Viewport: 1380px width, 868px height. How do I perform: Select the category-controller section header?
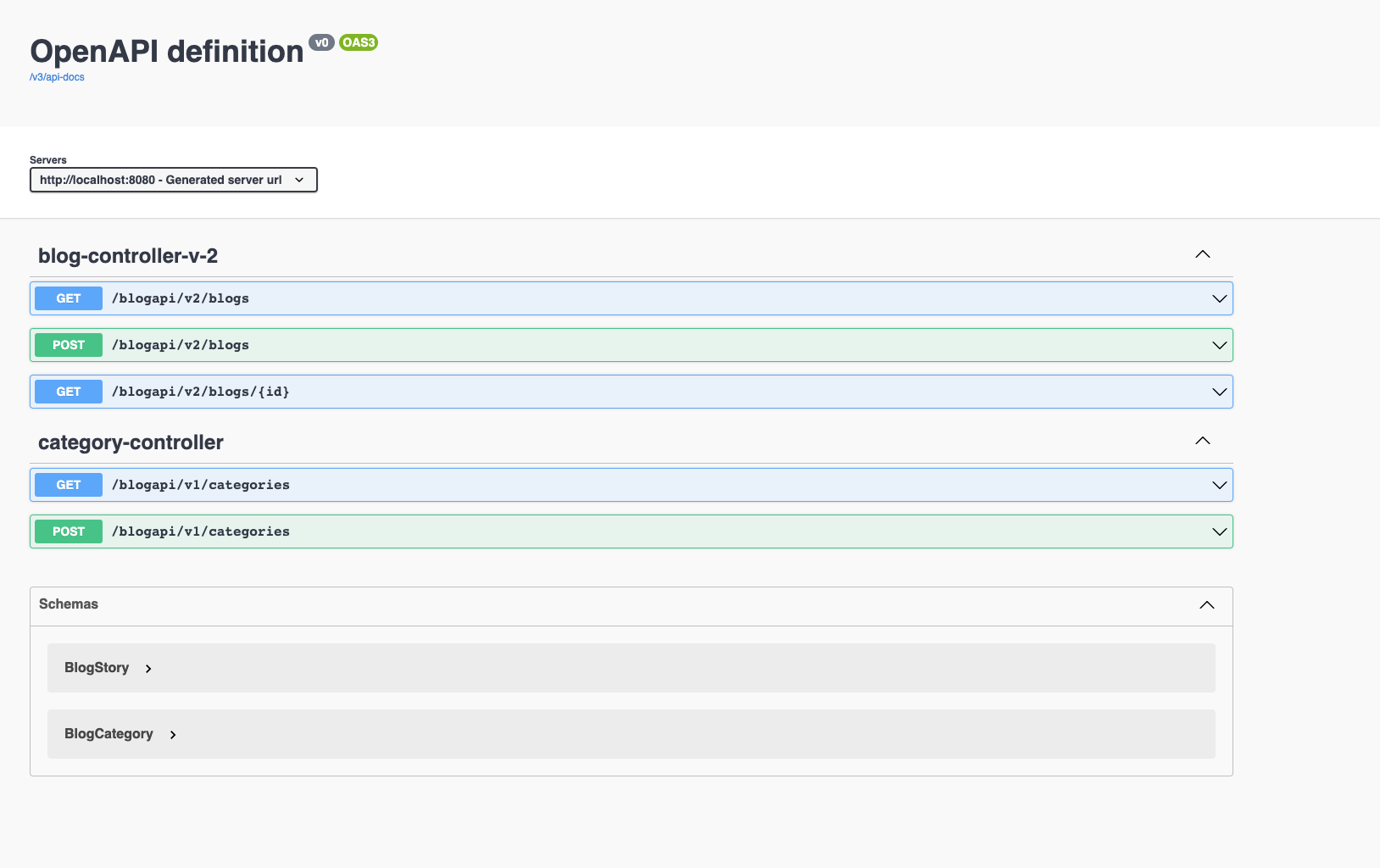pyautogui.click(x=131, y=442)
